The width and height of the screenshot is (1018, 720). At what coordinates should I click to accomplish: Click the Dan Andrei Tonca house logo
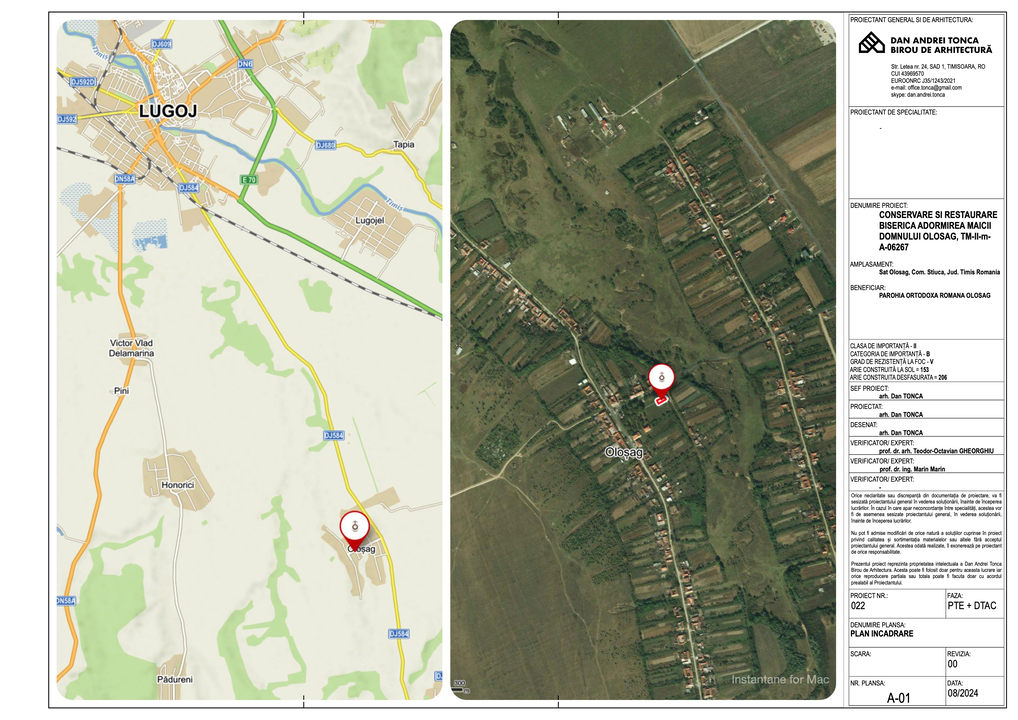pos(871,43)
